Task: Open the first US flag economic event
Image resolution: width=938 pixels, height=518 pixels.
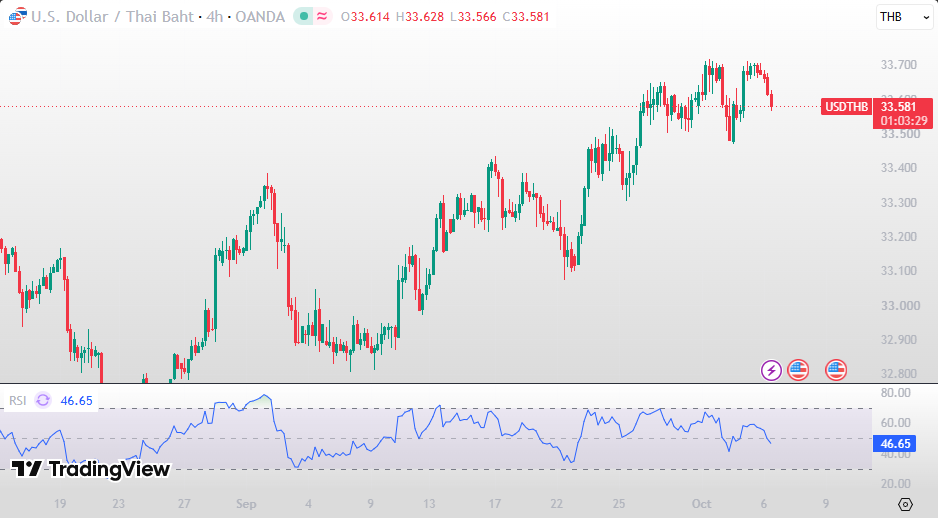Action: (x=798, y=370)
